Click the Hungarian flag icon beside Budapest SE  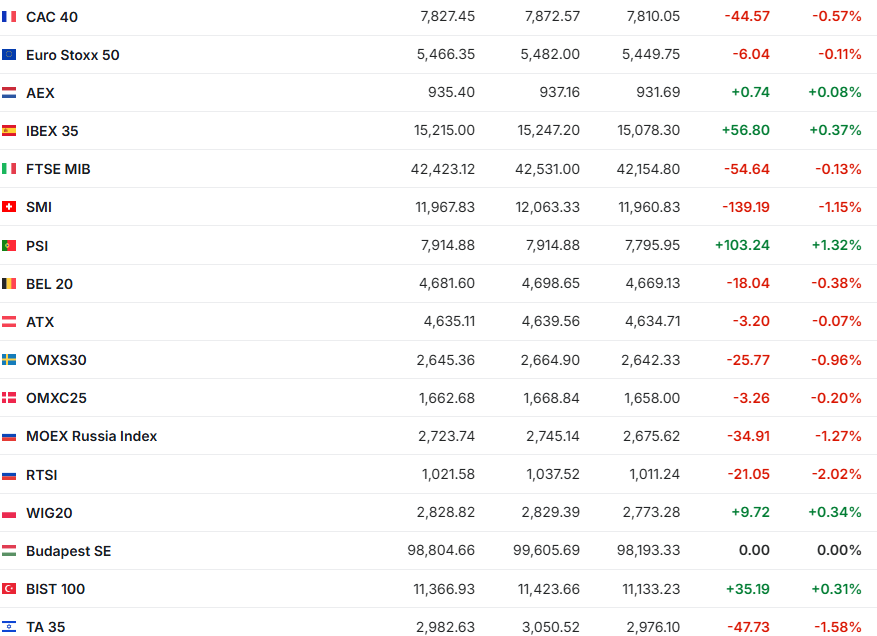[x=9, y=551]
